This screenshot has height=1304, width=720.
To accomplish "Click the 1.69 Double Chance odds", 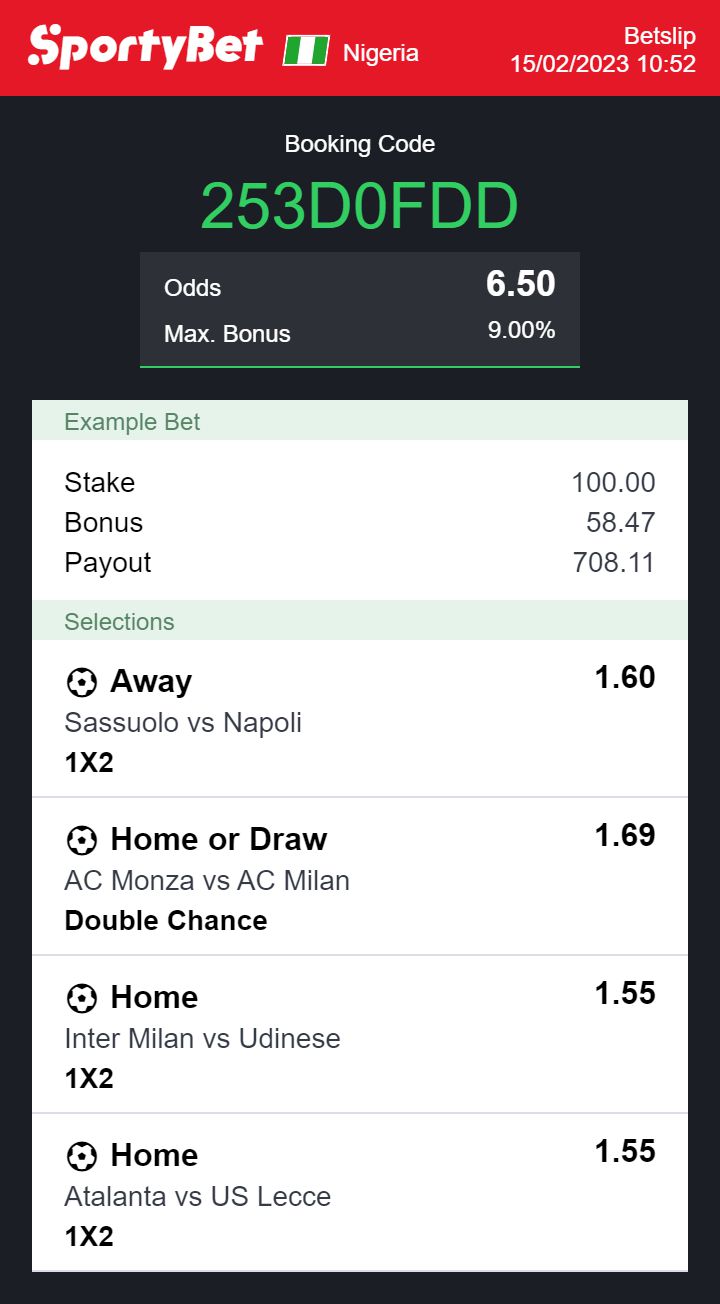I will (625, 836).
